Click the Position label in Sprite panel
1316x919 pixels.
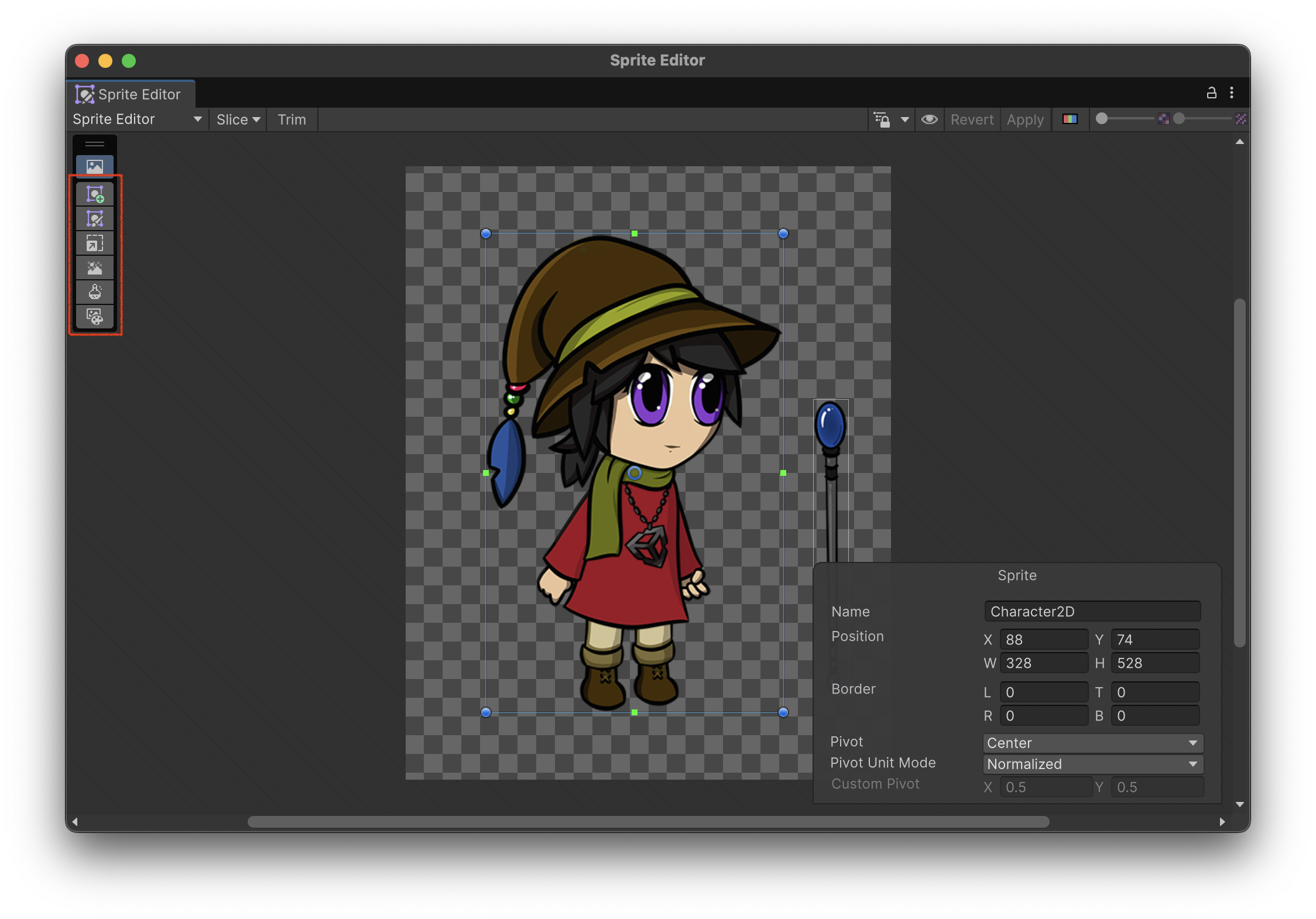tap(858, 636)
